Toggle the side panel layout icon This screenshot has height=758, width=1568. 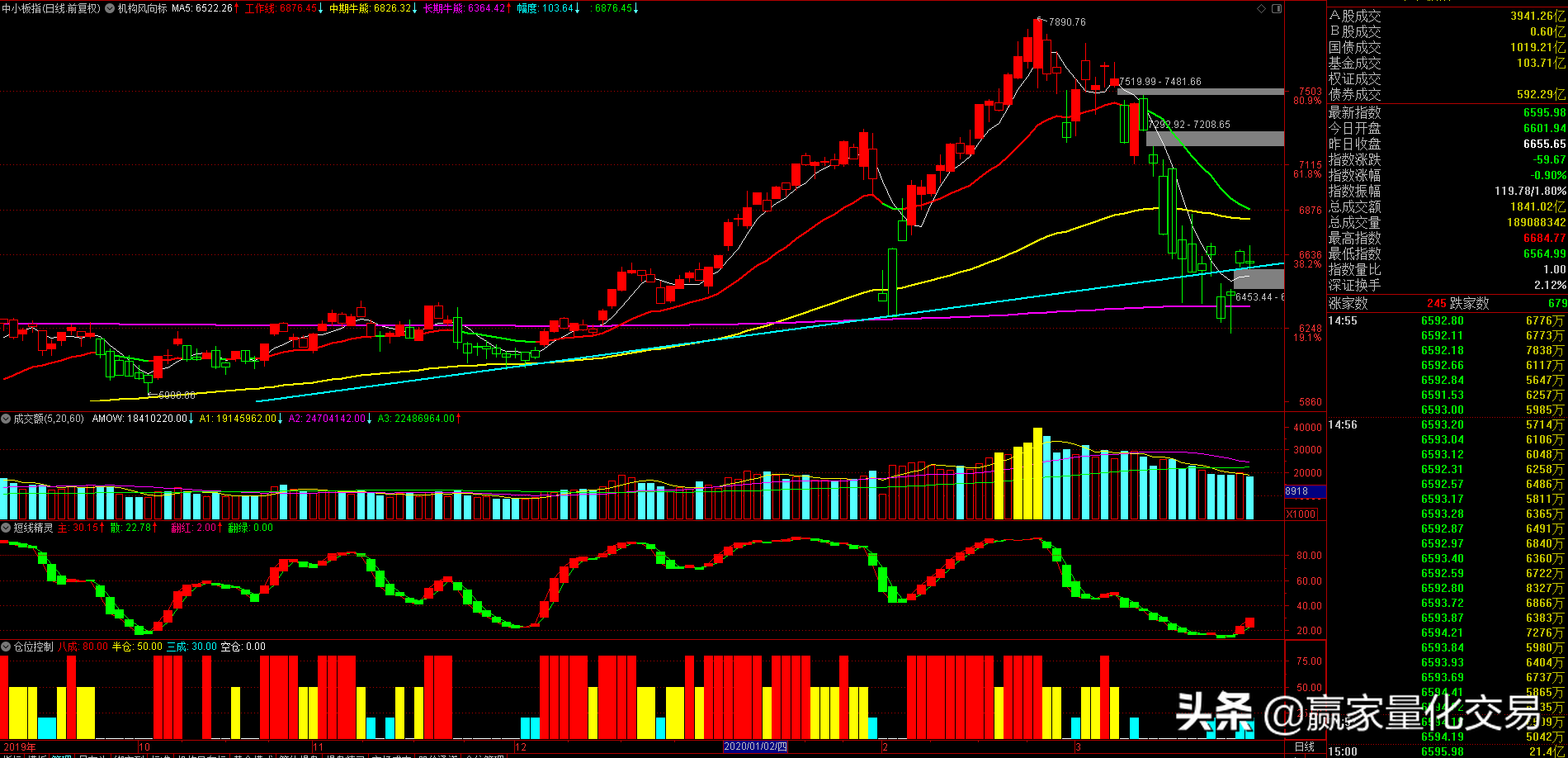1277,8
